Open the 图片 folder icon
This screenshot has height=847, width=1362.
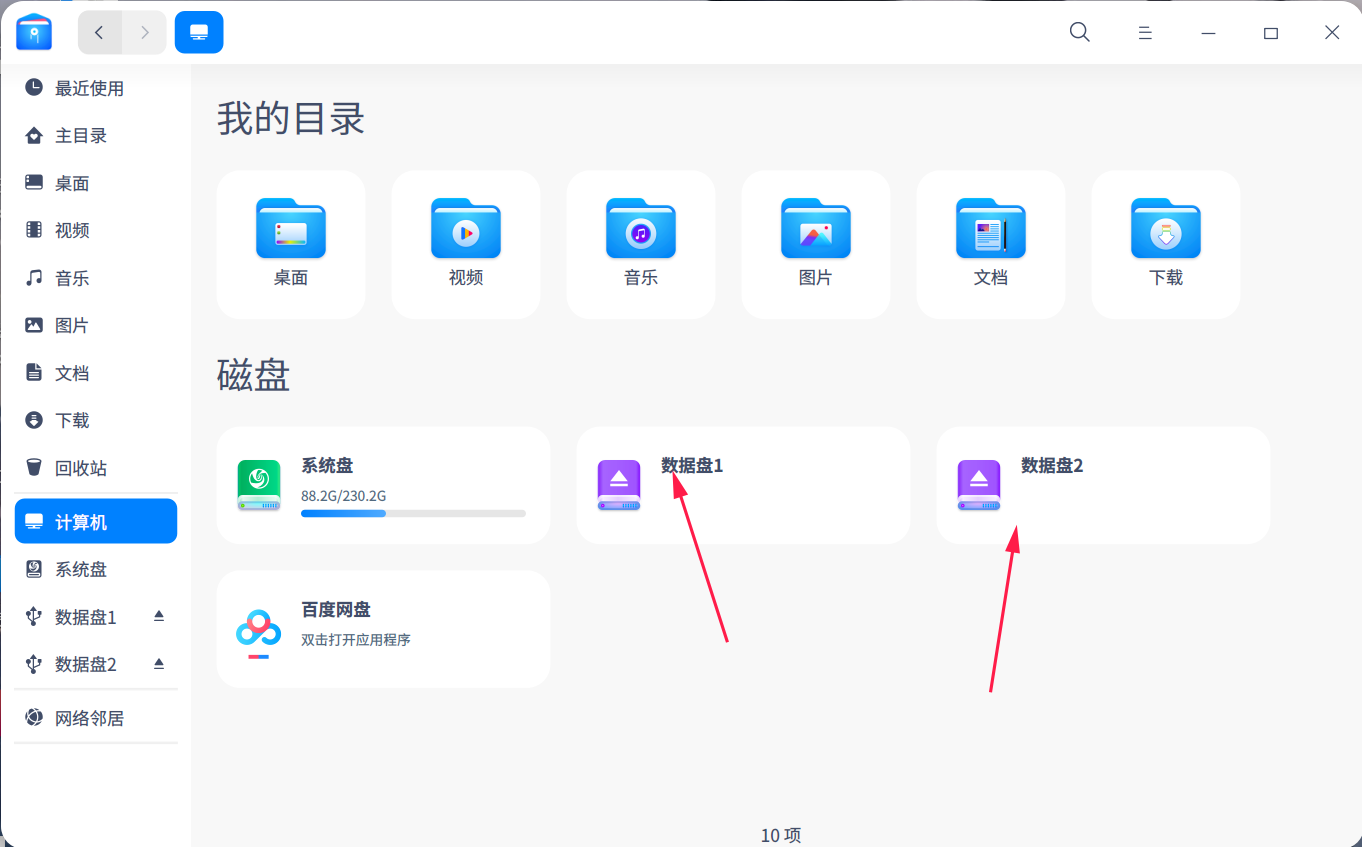(x=815, y=229)
